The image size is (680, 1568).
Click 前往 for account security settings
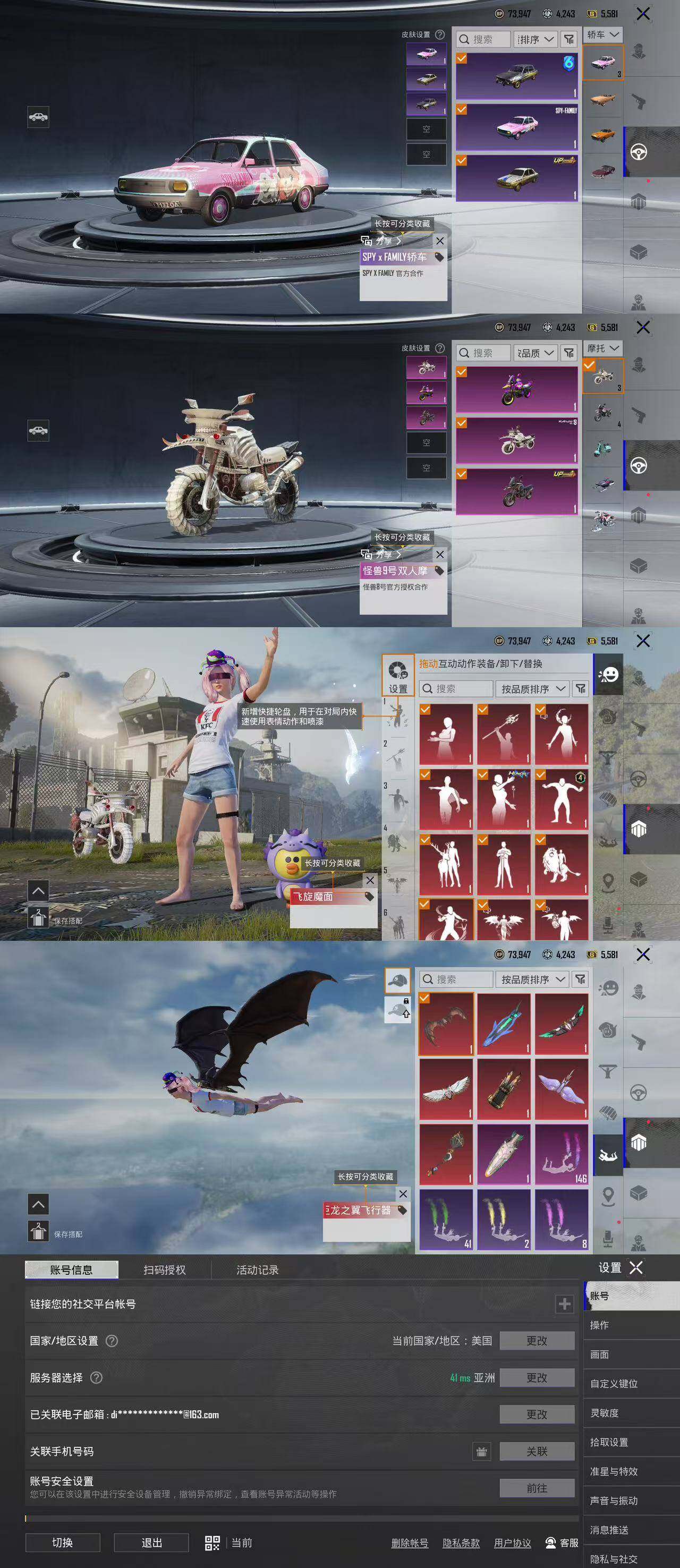point(537,1488)
